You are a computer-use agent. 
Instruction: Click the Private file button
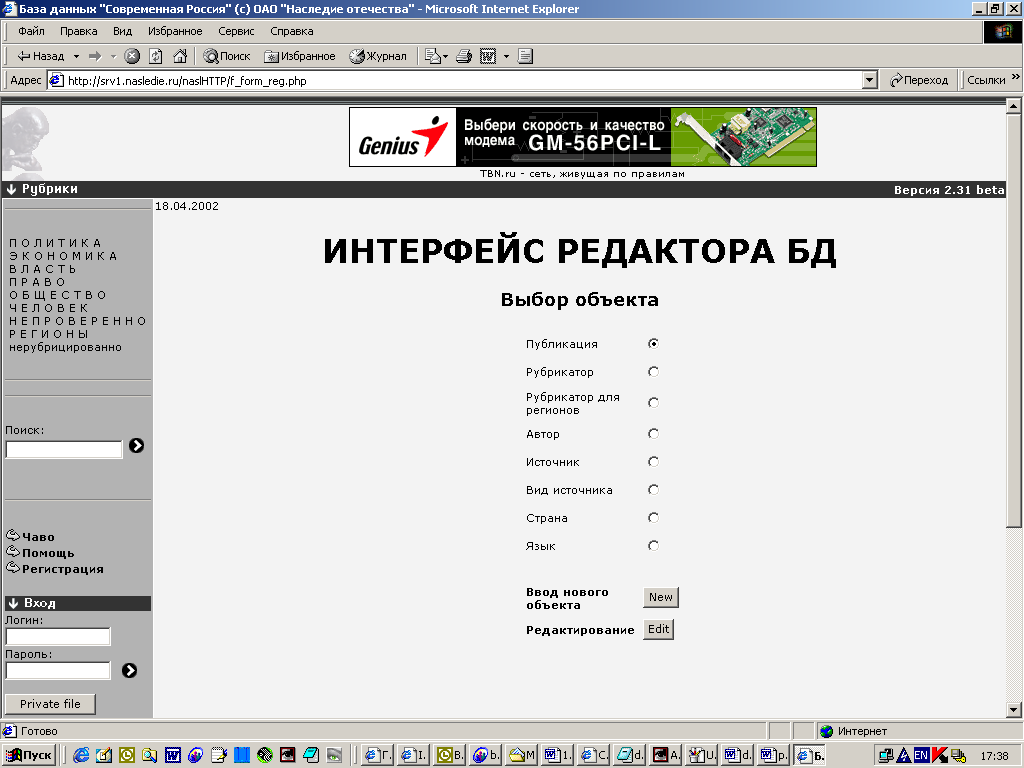click(x=50, y=704)
